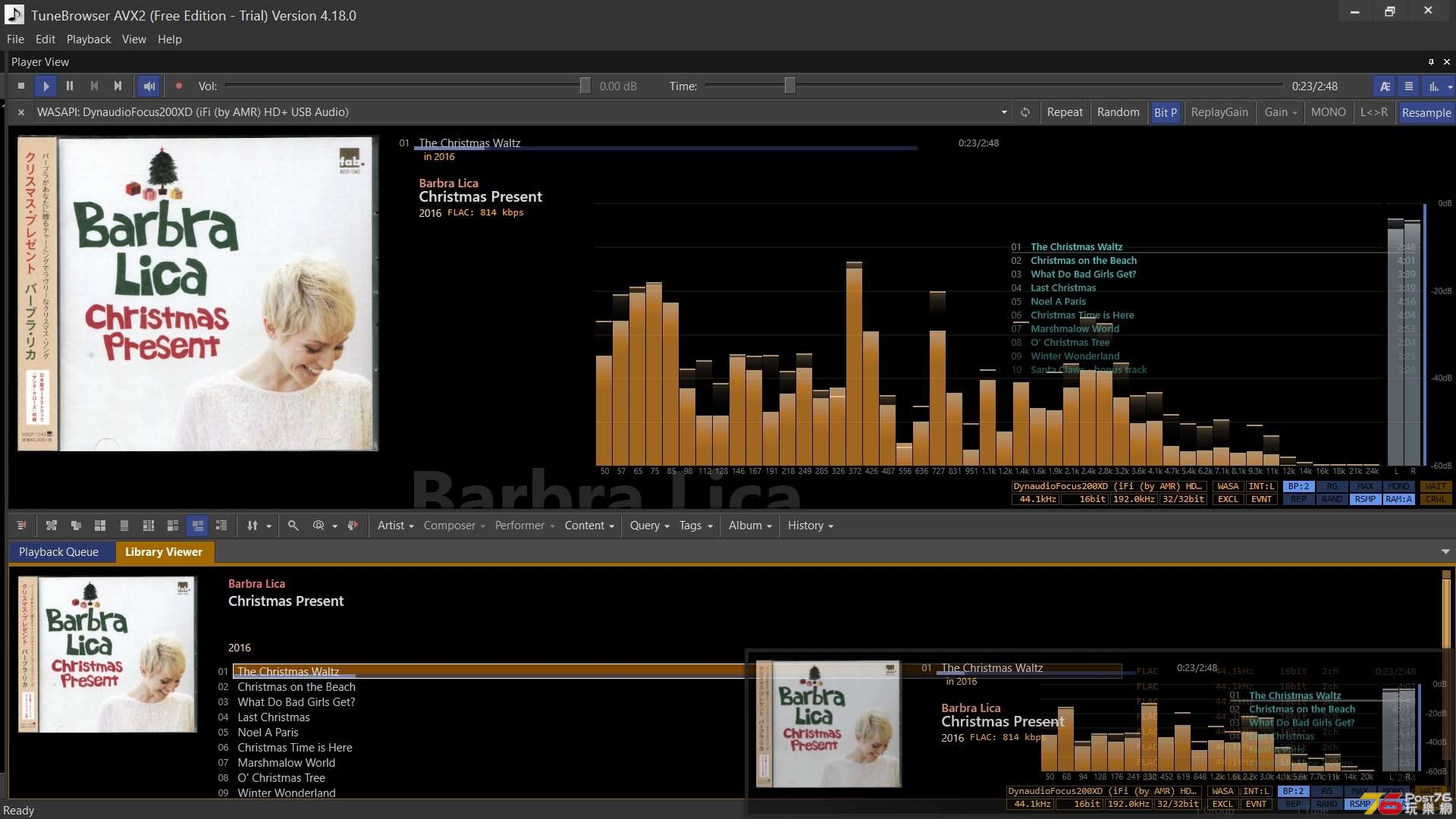Viewport: 1456px width, 819px height.
Task: Switch to the Library Viewer tab
Action: pos(164,552)
